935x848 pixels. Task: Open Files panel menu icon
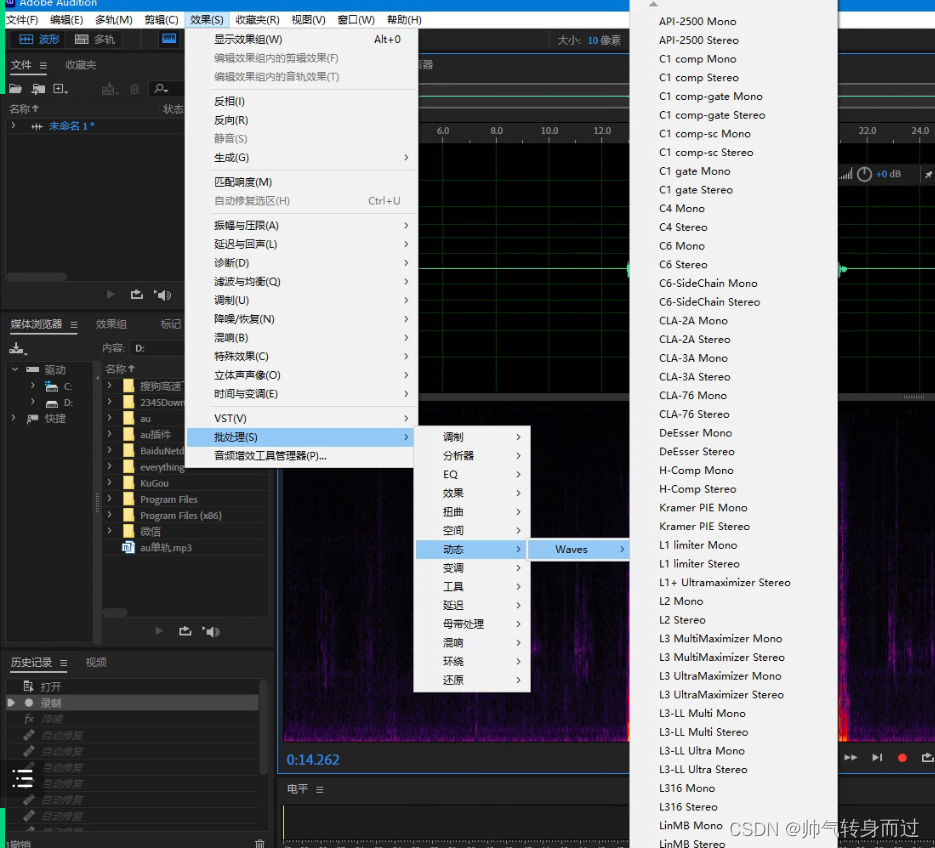click(x=43, y=65)
